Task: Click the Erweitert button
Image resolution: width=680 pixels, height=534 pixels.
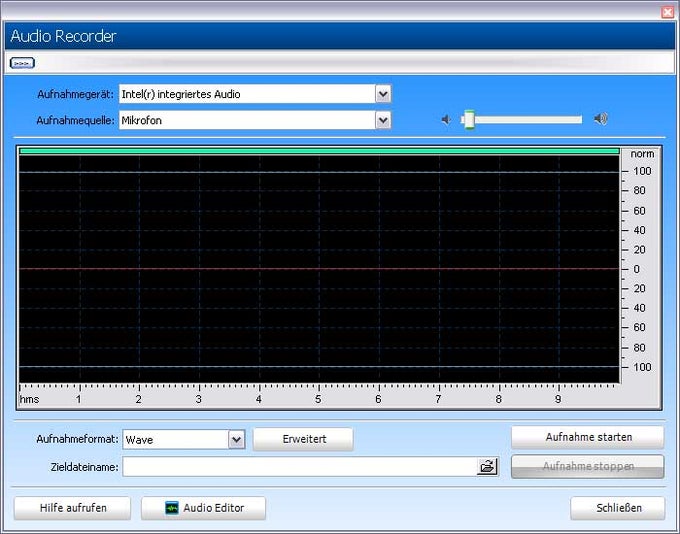Action: 303,439
